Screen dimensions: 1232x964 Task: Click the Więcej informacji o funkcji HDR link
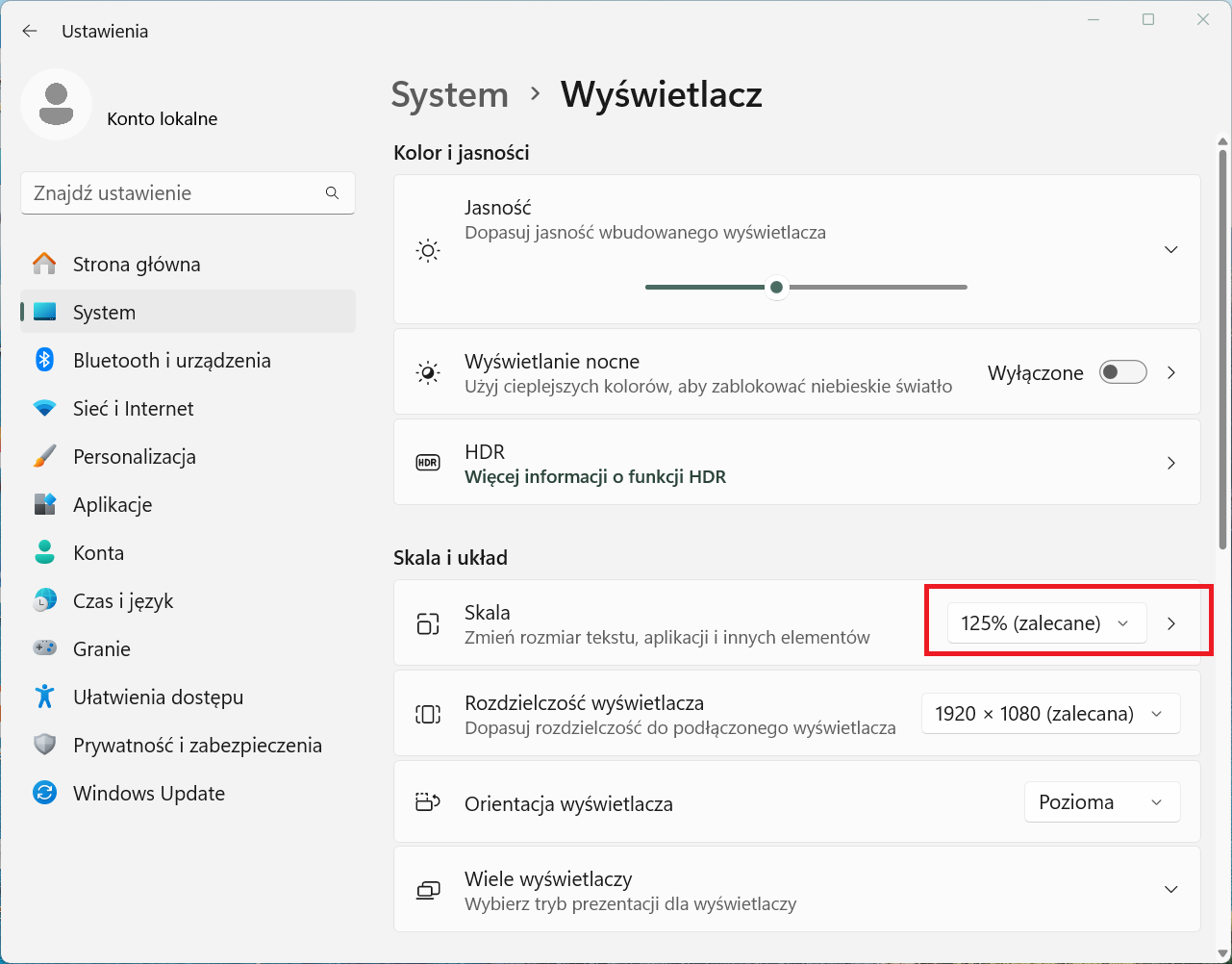click(595, 476)
